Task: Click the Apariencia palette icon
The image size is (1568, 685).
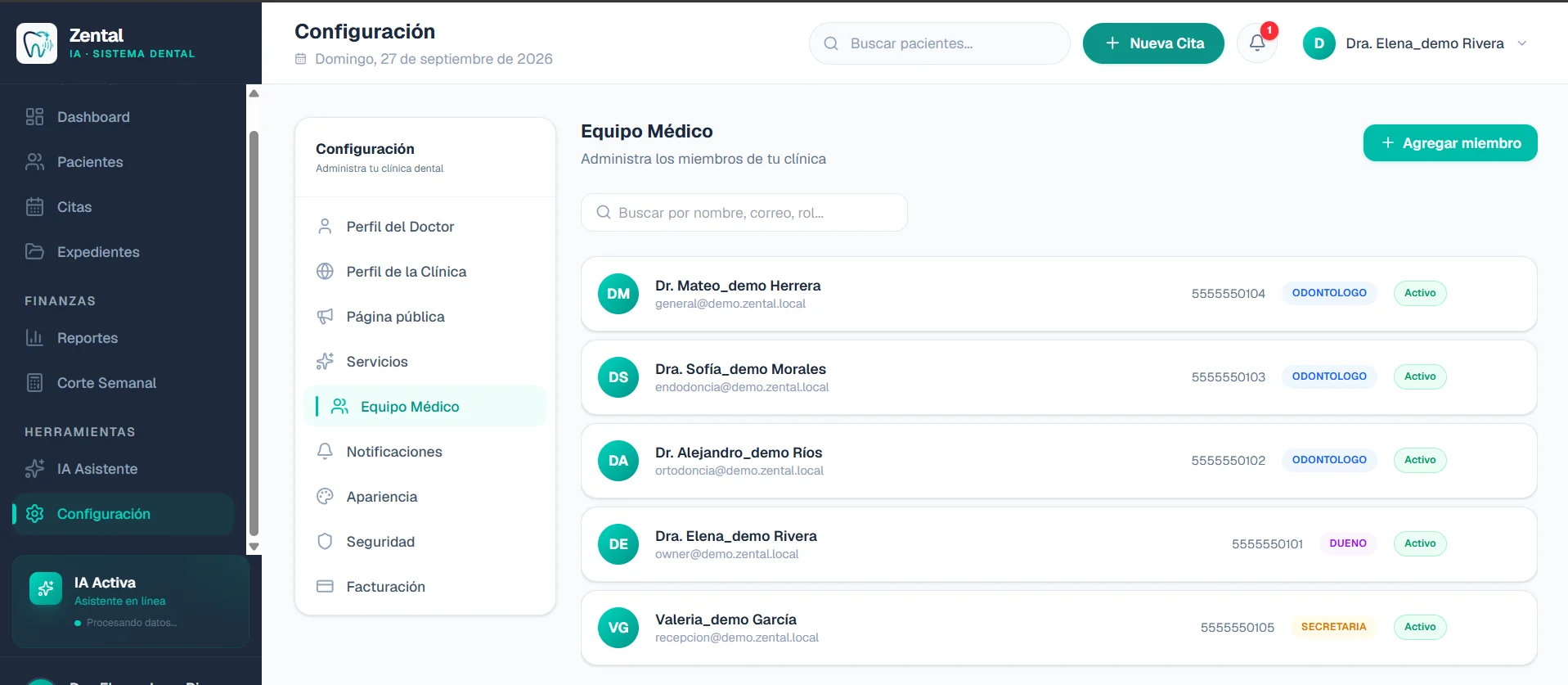Action: click(x=325, y=497)
